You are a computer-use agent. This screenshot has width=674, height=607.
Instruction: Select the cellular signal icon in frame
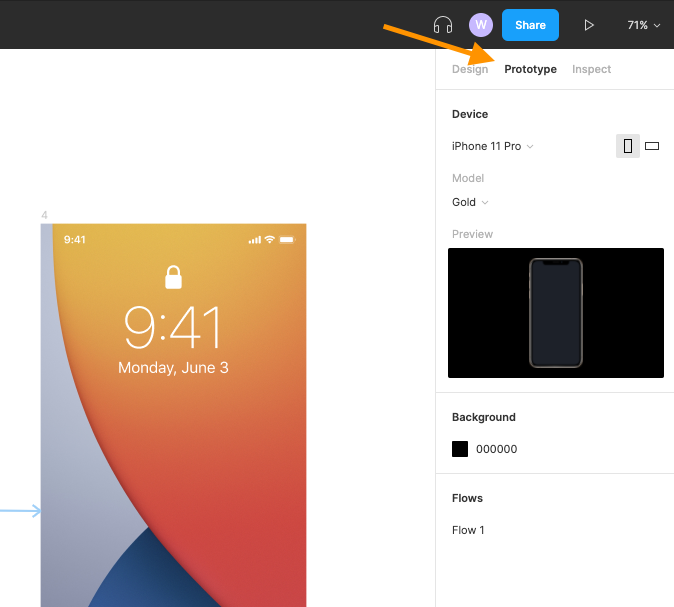[254, 240]
